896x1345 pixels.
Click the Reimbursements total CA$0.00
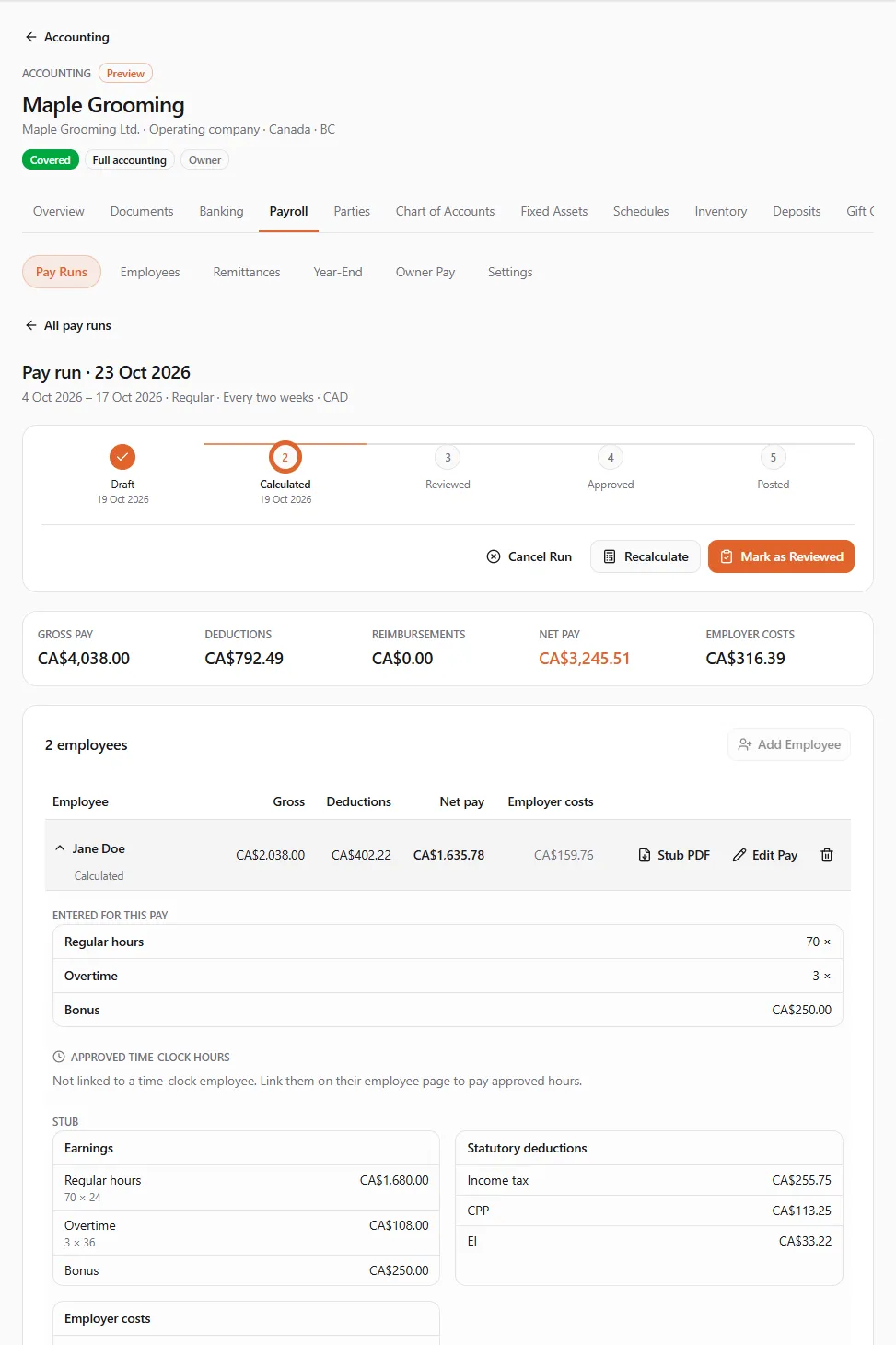pyautogui.click(x=402, y=659)
